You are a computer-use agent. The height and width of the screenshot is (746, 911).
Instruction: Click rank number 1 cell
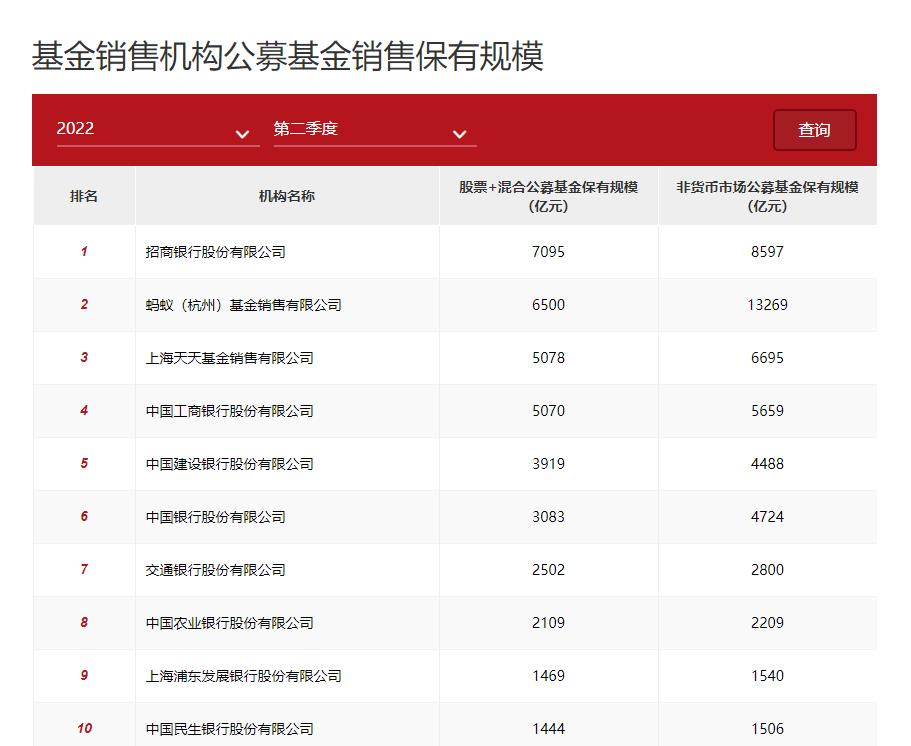click(84, 252)
